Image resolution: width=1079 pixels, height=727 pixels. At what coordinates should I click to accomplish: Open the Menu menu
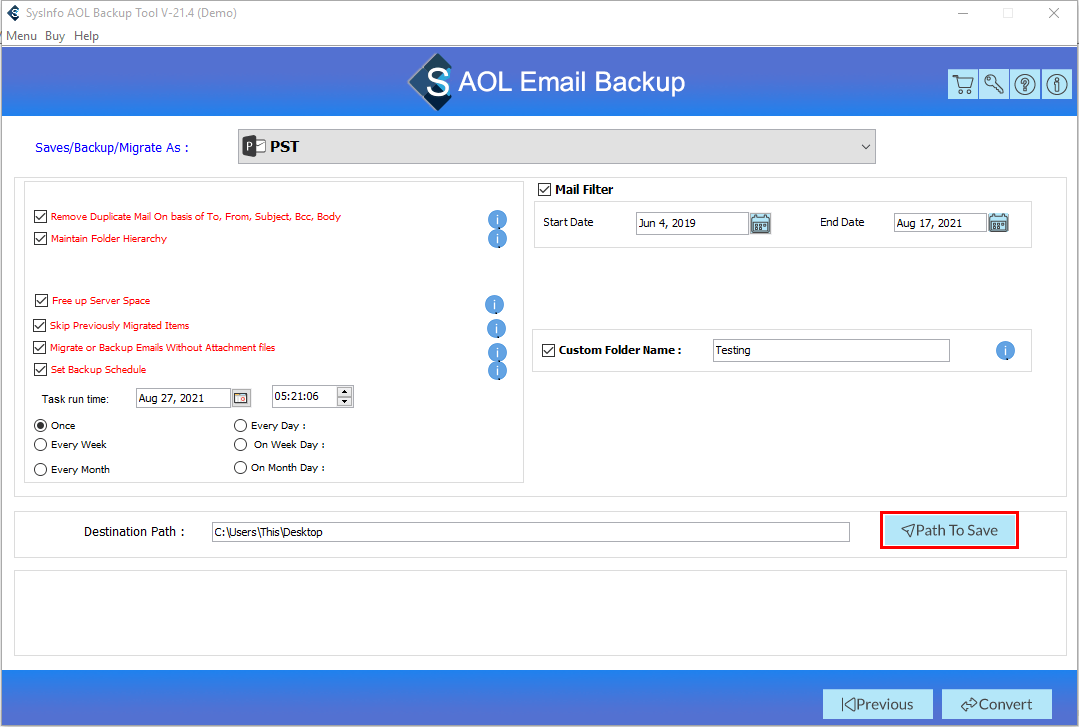point(21,36)
